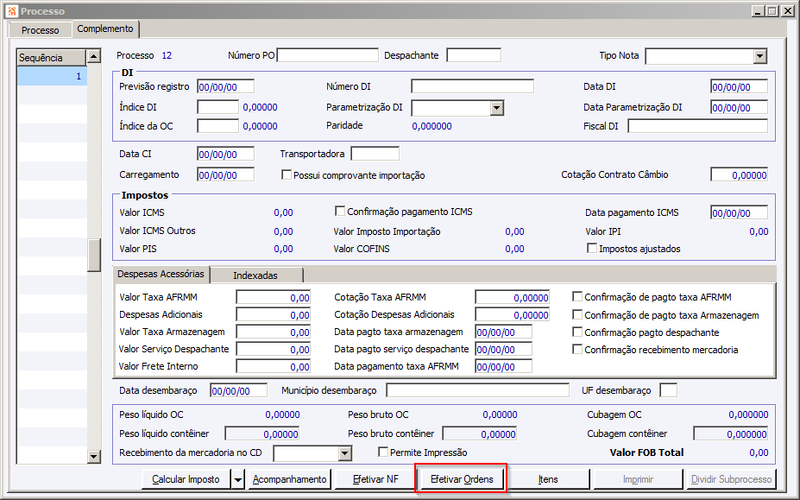Click the Efetivar NF button
800x500 pixels.
pyautogui.click(x=376, y=480)
